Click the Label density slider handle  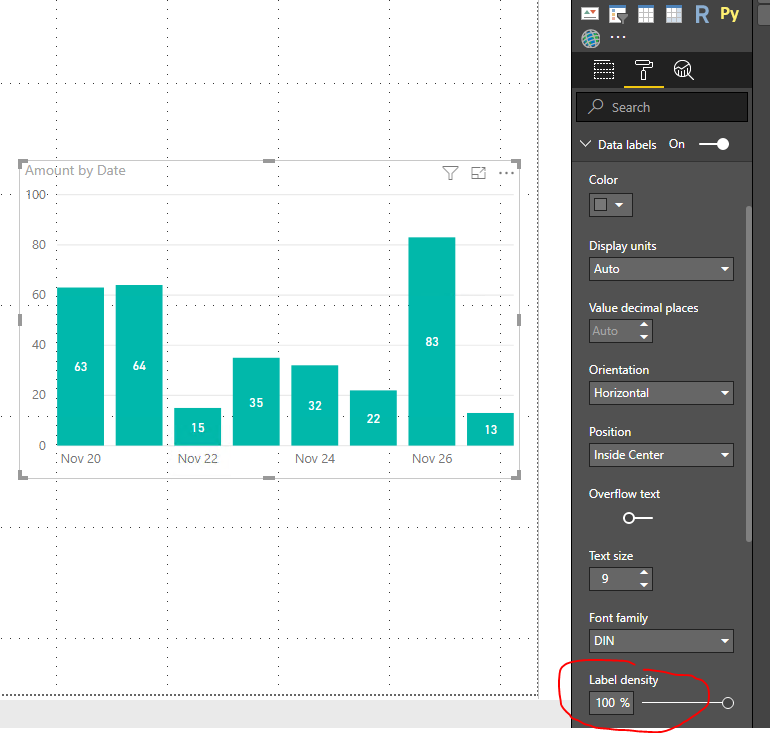click(x=728, y=703)
